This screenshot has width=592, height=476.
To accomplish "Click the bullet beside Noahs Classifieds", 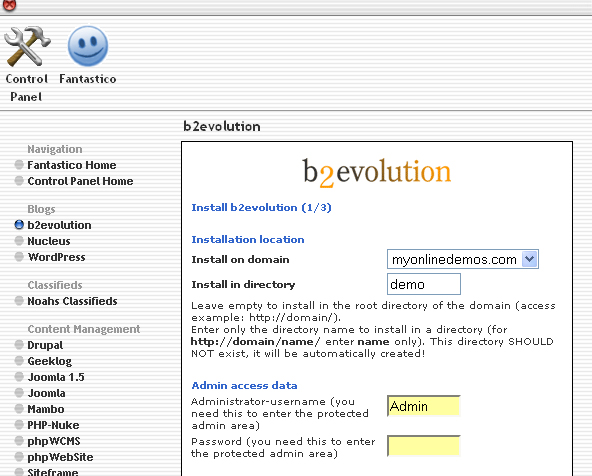I will tap(19, 301).
